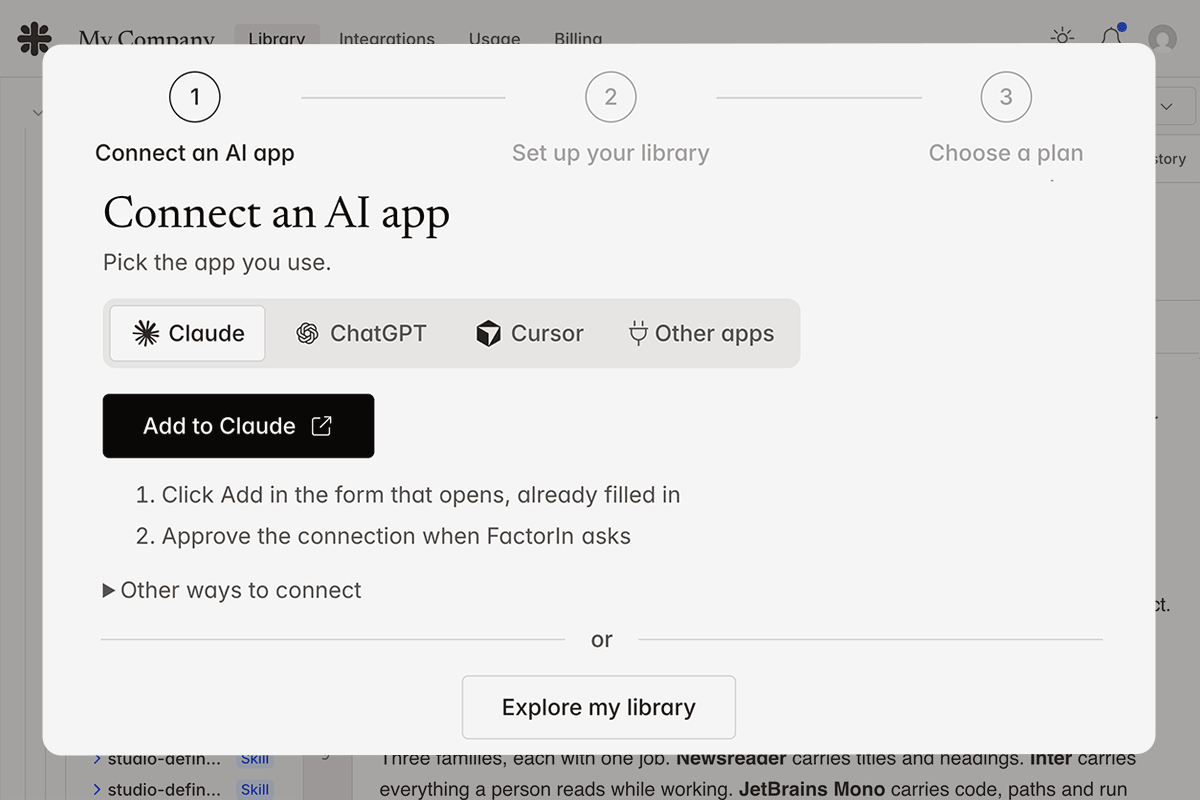Select the ChatGPT app tab

coord(361,333)
